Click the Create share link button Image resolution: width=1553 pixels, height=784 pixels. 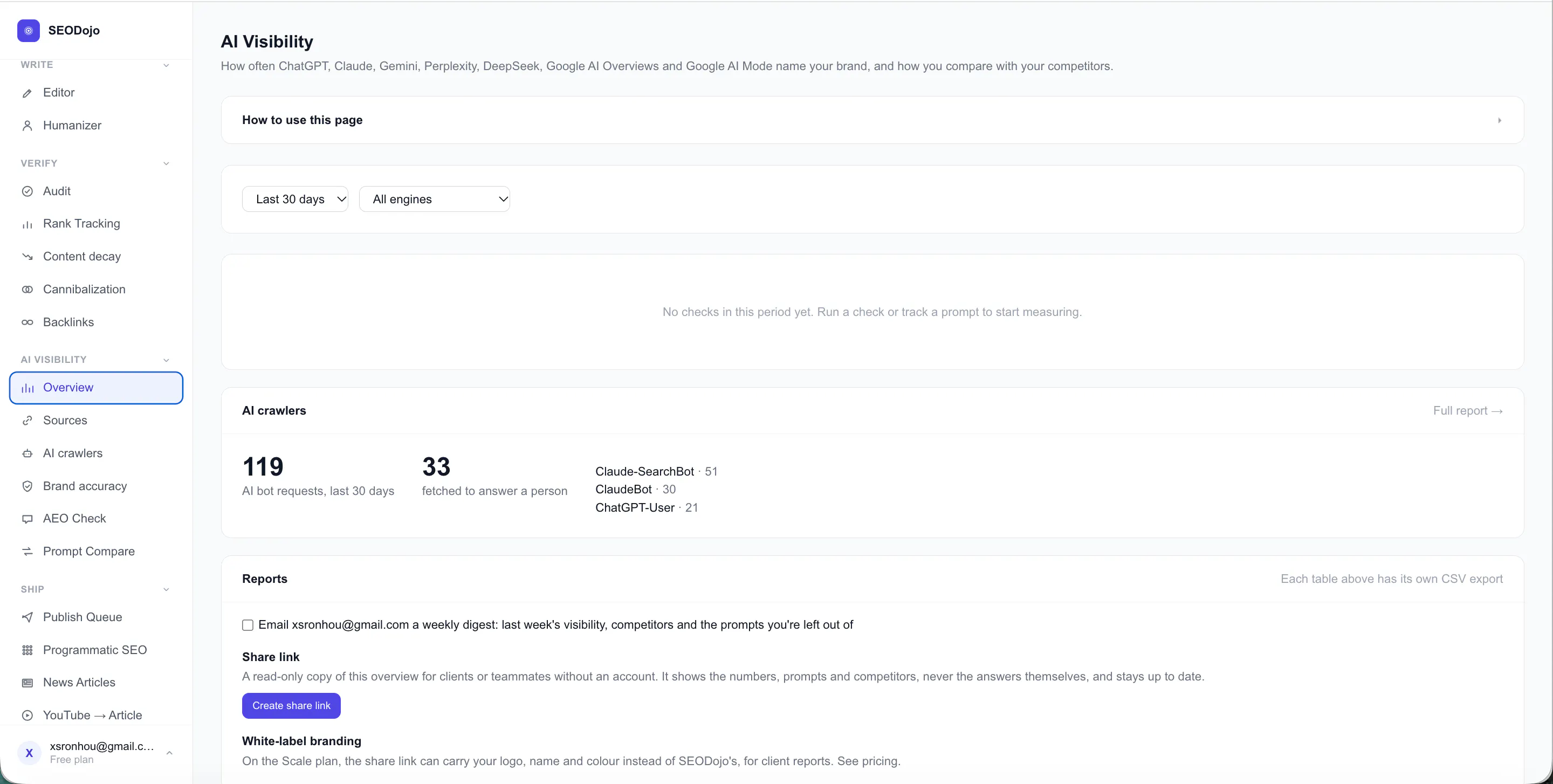[291, 706]
